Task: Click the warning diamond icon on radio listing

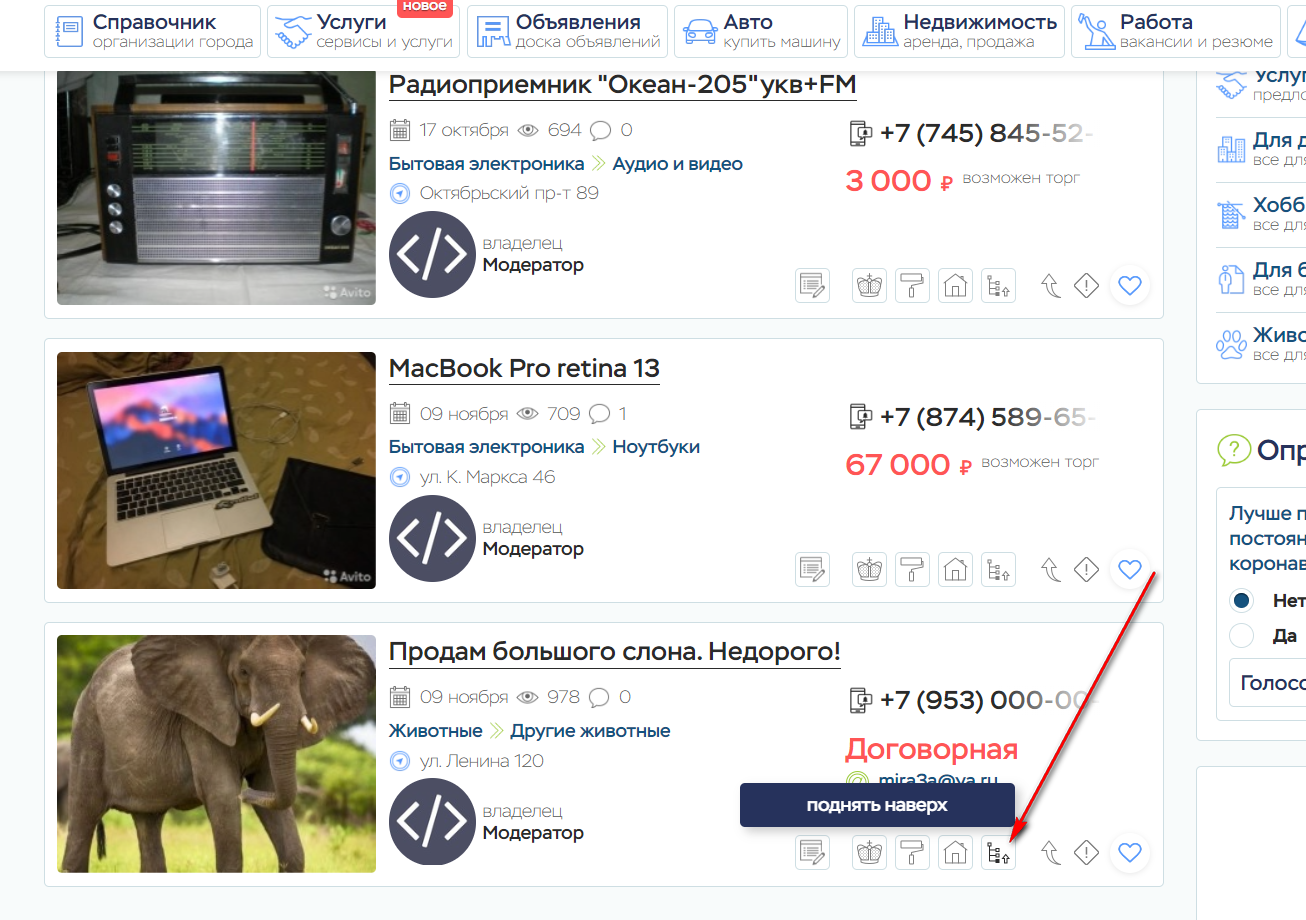Action: click(1086, 286)
